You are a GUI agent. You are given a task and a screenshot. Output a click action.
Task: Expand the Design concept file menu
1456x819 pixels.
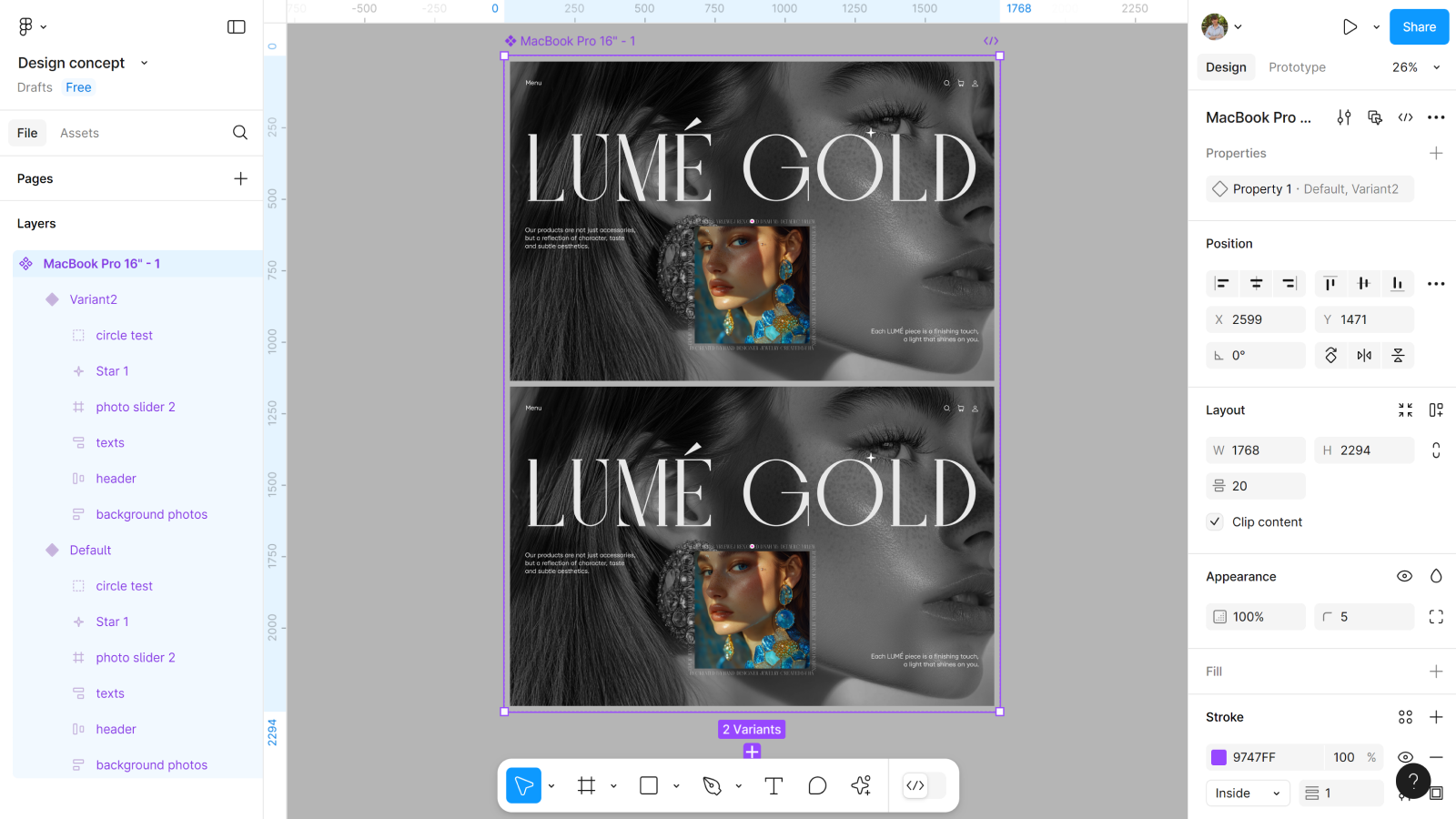click(x=144, y=63)
